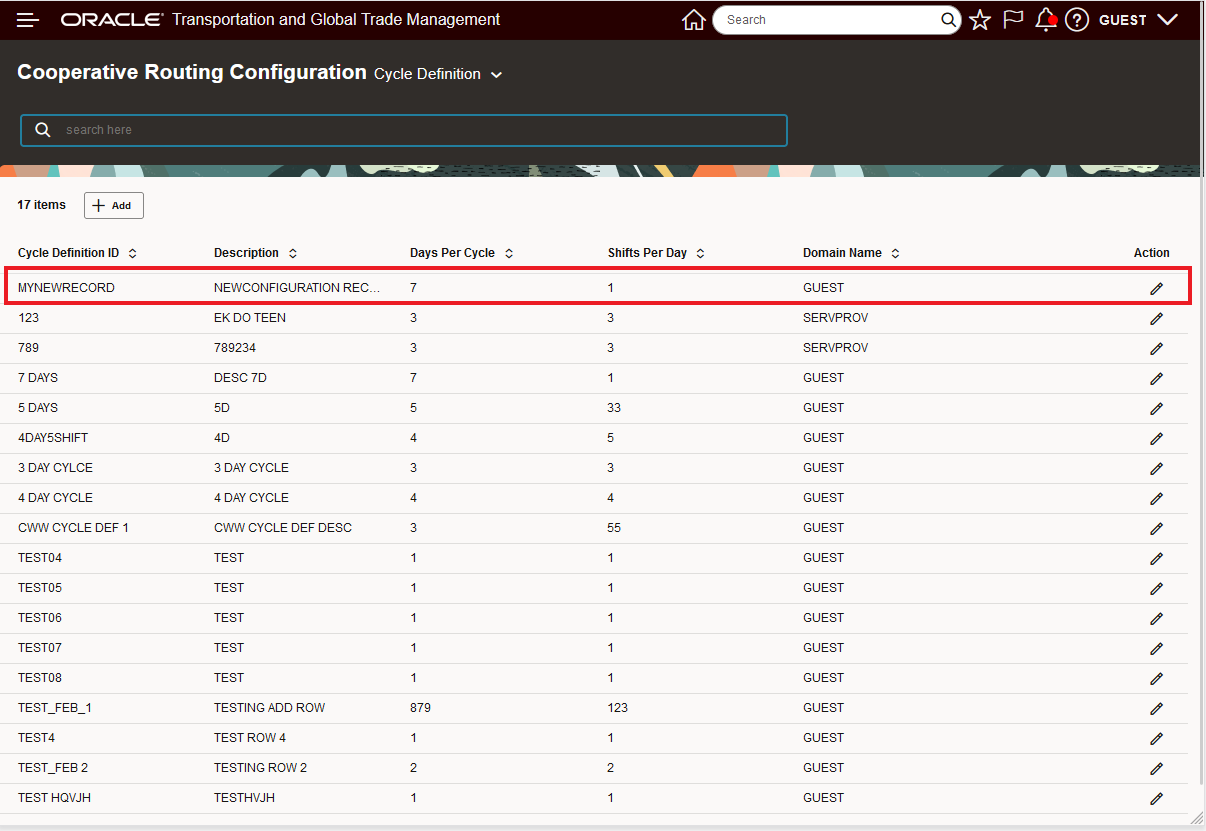The height and width of the screenshot is (831, 1206).
Task: Edit TEST07 row pencil icon
Action: click(1157, 648)
